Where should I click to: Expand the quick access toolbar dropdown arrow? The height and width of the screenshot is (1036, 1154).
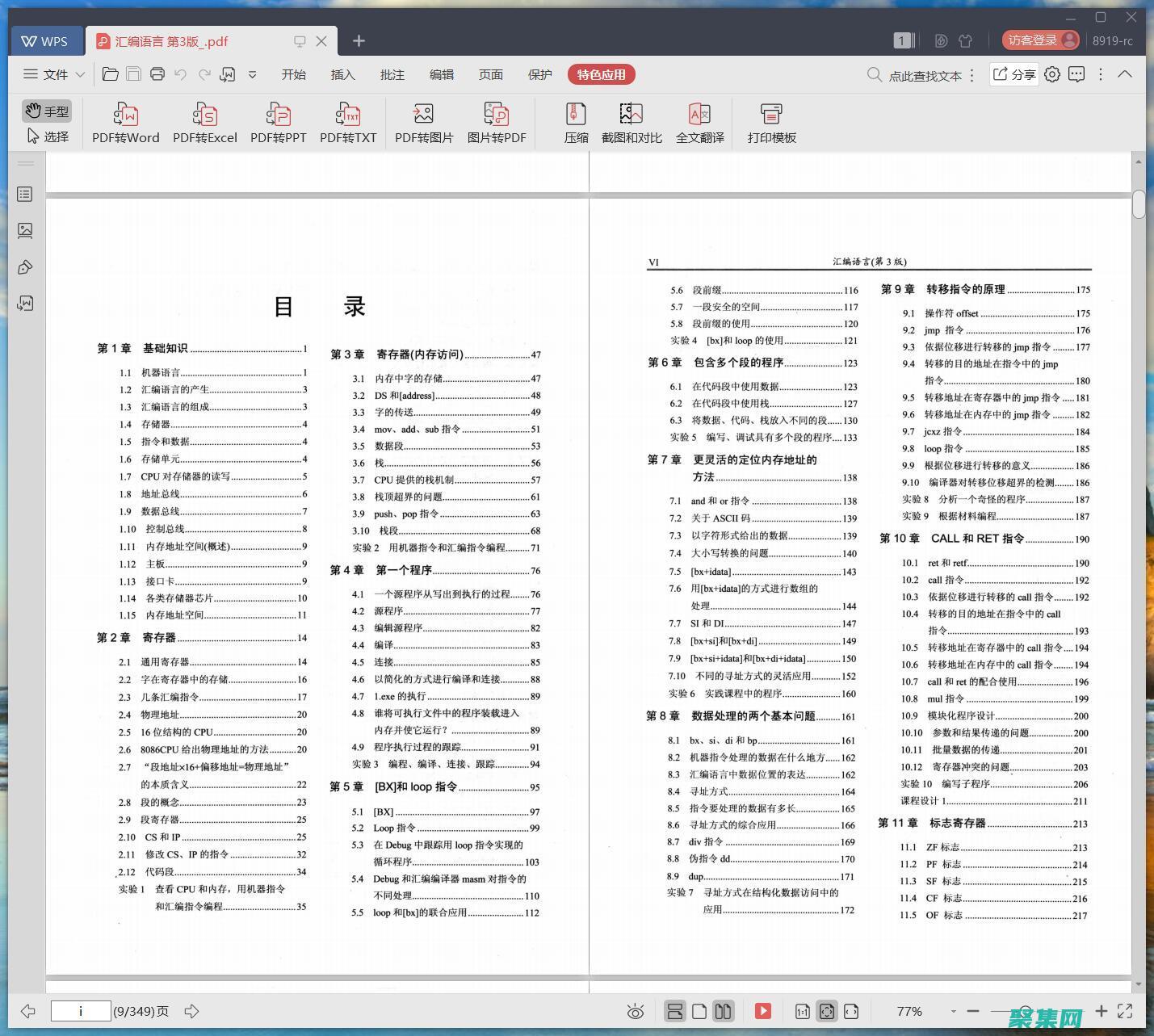pos(252,73)
